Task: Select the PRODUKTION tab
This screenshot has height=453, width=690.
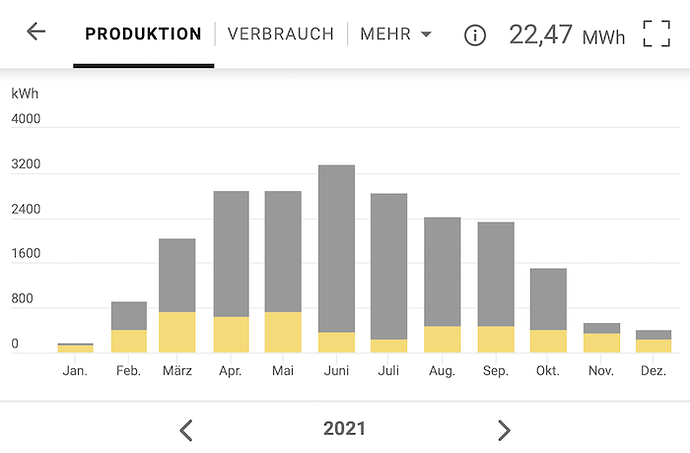Action: pos(143,34)
